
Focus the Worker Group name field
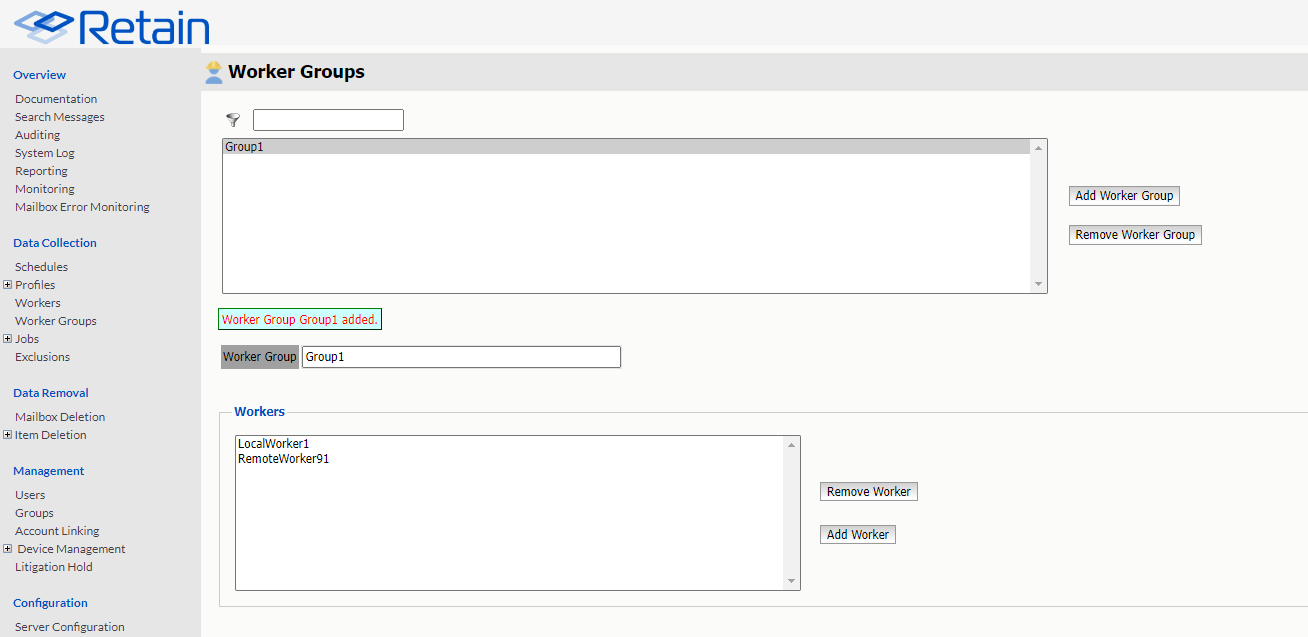(x=461, y=357)
